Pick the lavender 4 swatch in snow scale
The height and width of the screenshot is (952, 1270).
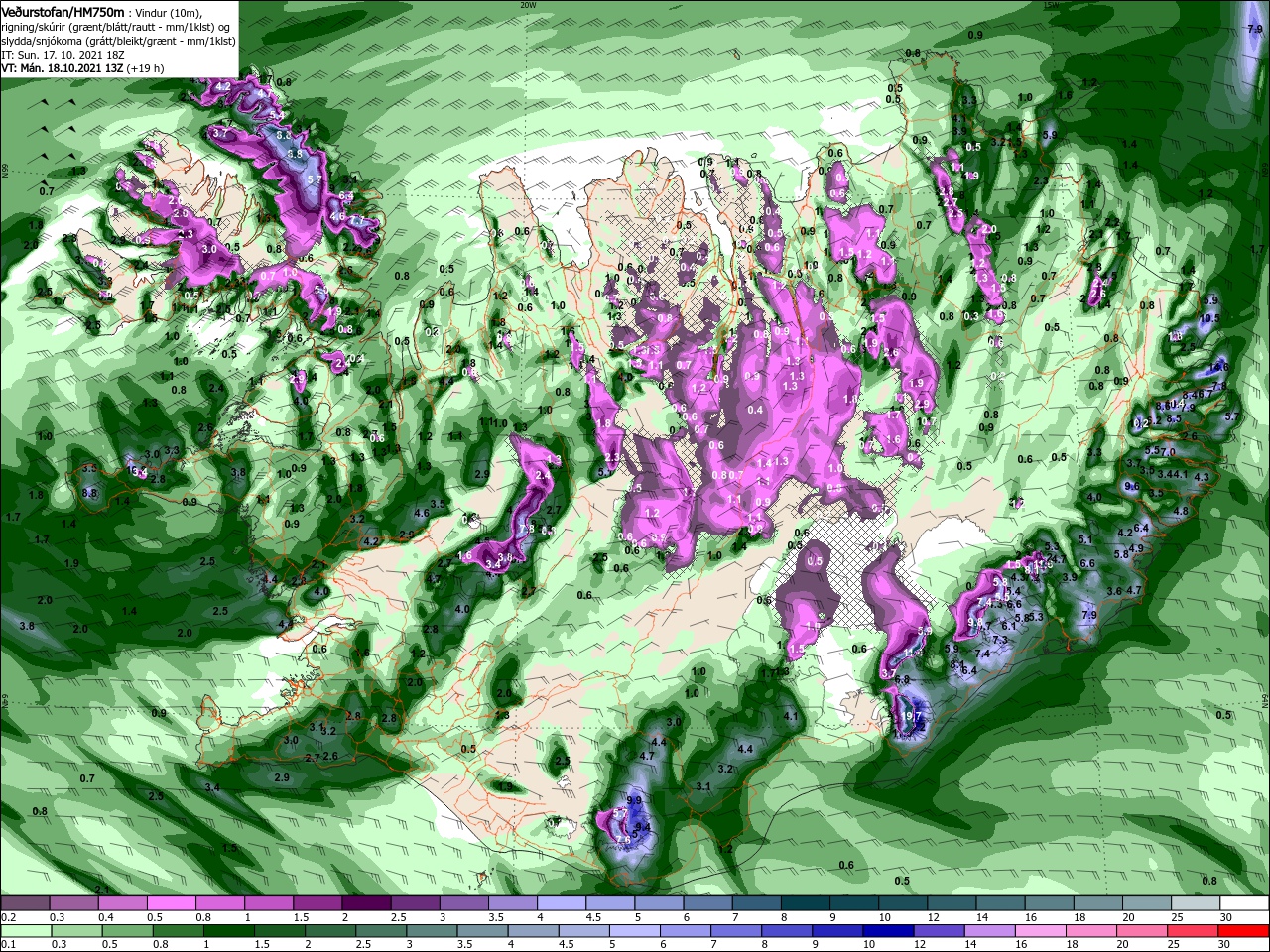click(562, 903)
